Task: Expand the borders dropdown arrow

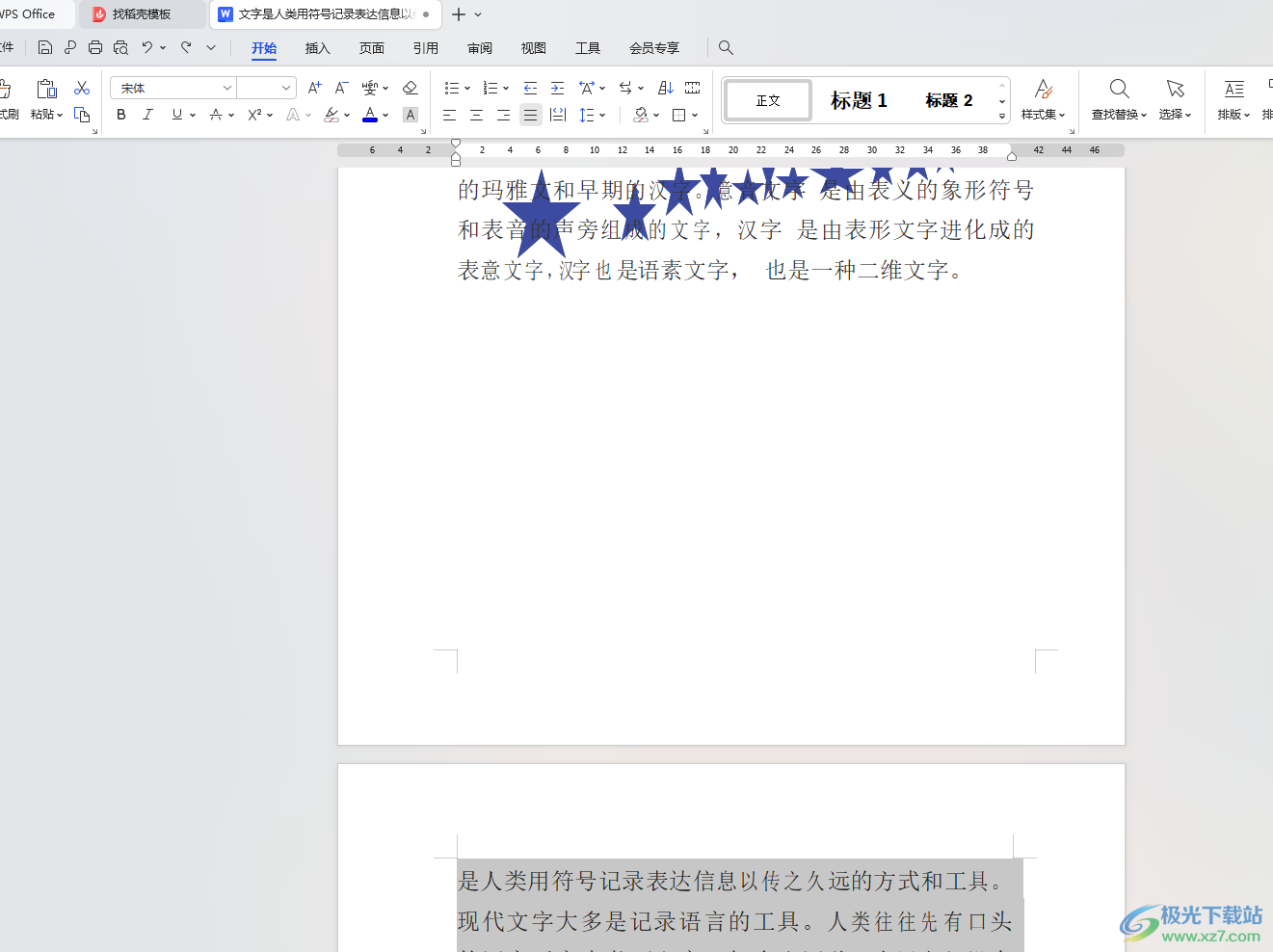Action: (695, 116)
